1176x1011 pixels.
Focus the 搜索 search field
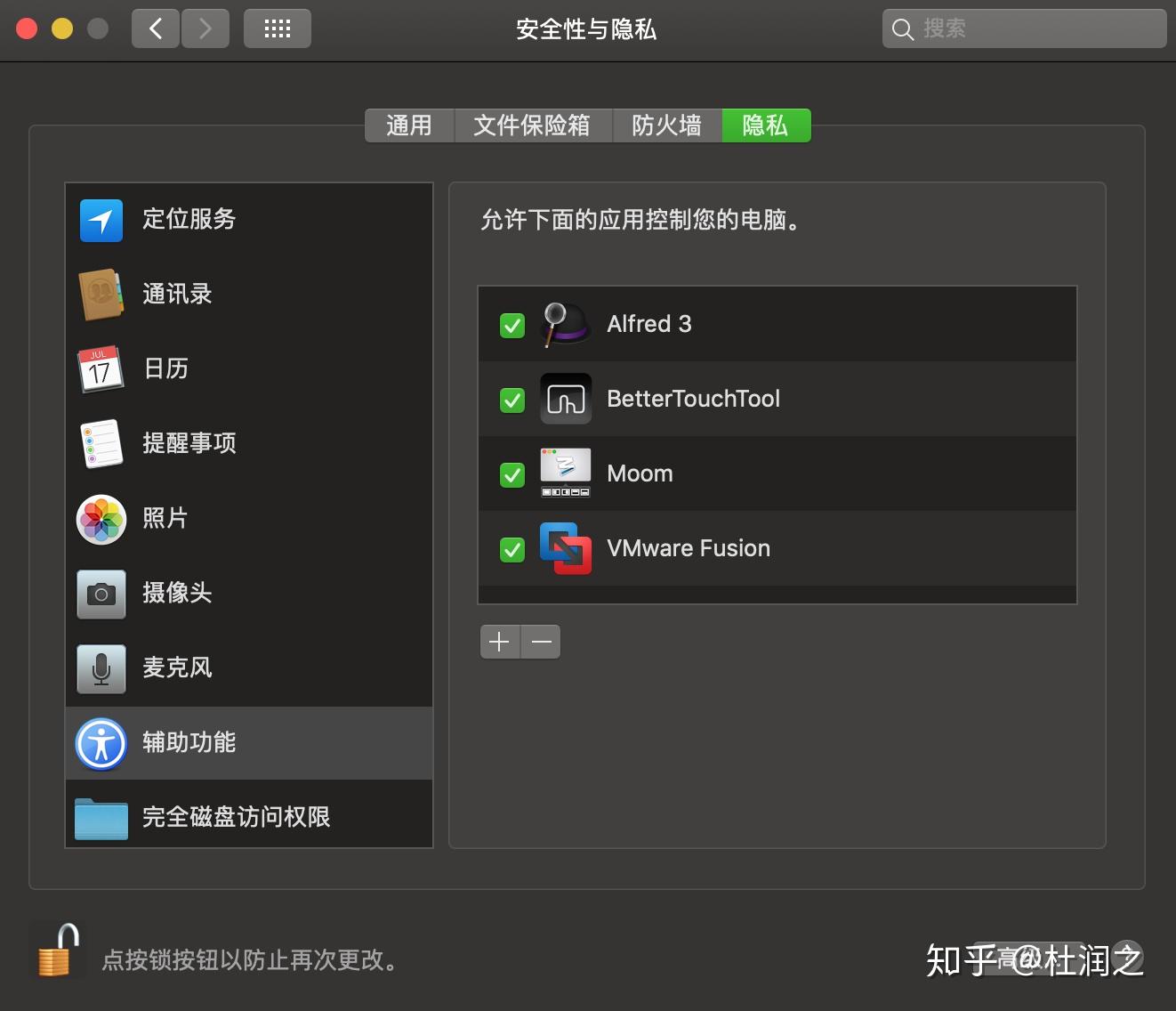pos(1025,28)
